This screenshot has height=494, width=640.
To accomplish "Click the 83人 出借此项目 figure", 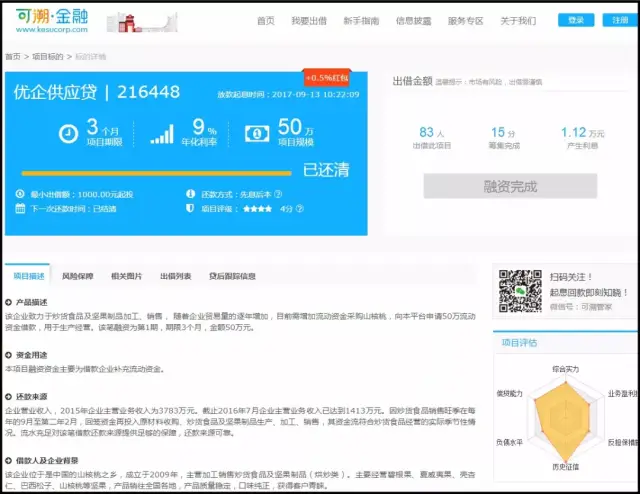I will pos(431,138).
